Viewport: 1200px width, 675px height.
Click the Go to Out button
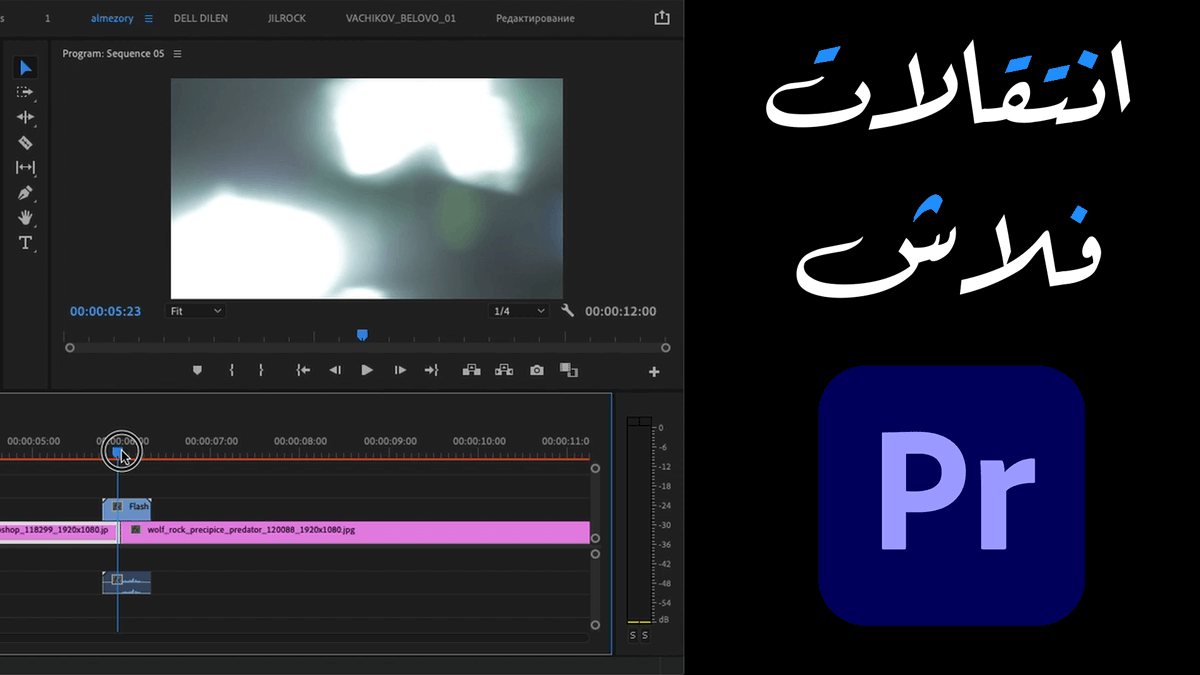432,370
